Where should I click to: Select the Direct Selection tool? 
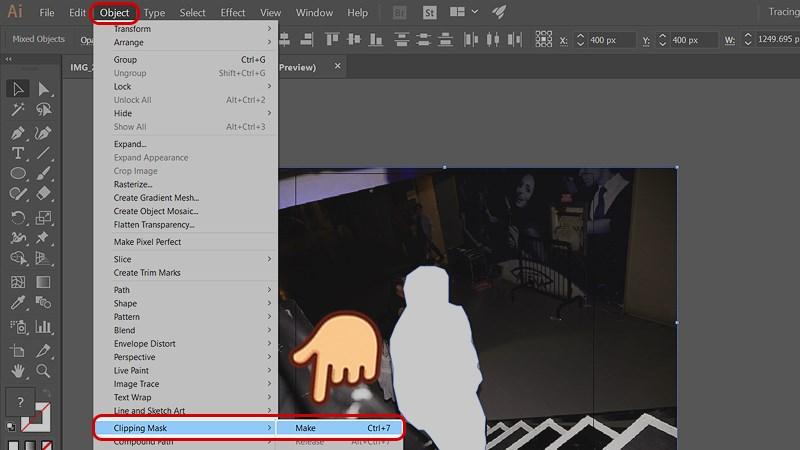(x=43, y=89)
